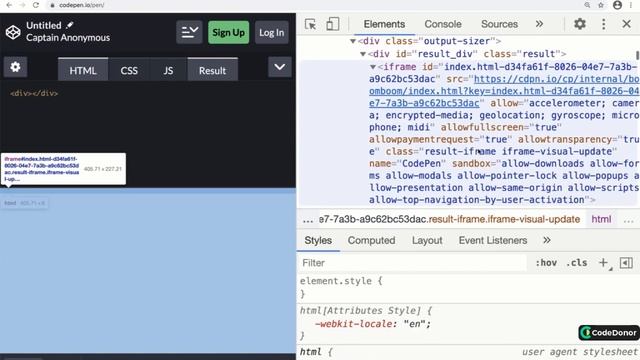Click the -webkit-locale property
640x360 pixels.
(x=355, y=324)
